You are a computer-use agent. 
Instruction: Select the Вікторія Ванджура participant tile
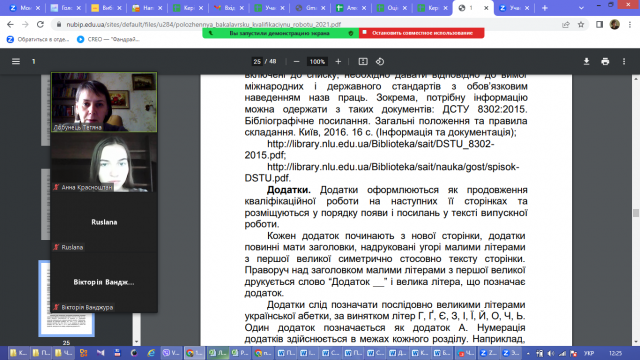[x=104, y=282]
